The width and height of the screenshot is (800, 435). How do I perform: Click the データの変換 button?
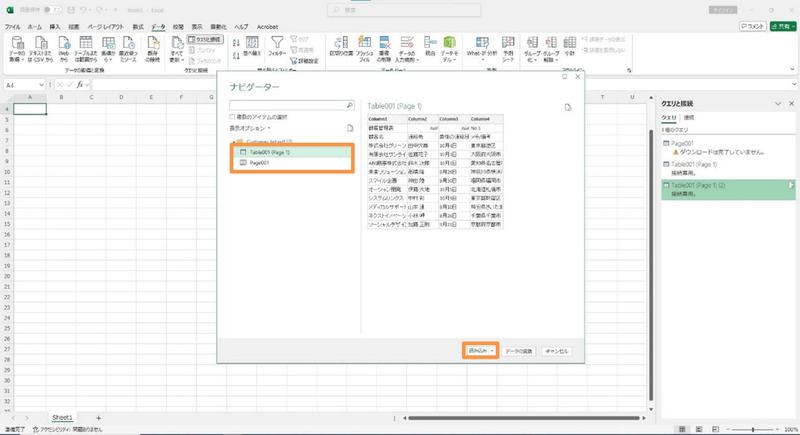point(518,351)
